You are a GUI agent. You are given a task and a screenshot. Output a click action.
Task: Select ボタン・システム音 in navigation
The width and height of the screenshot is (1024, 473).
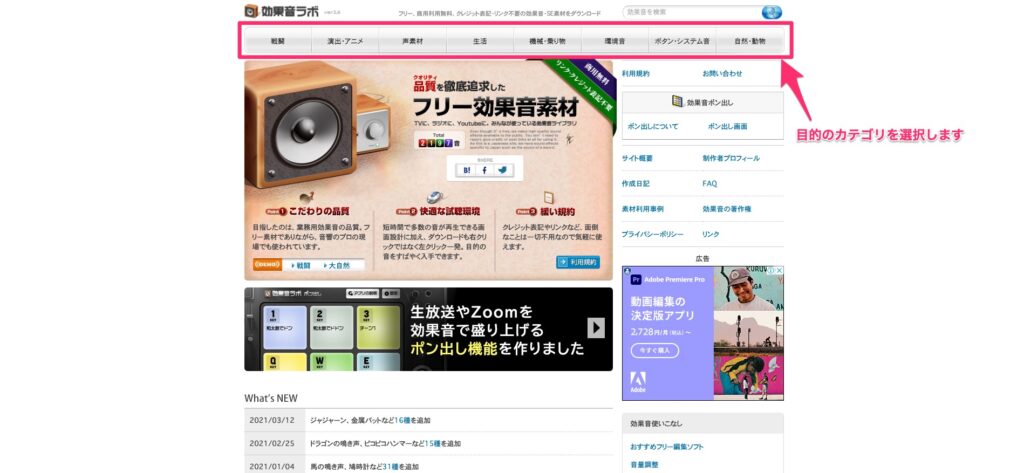(682, 42)
